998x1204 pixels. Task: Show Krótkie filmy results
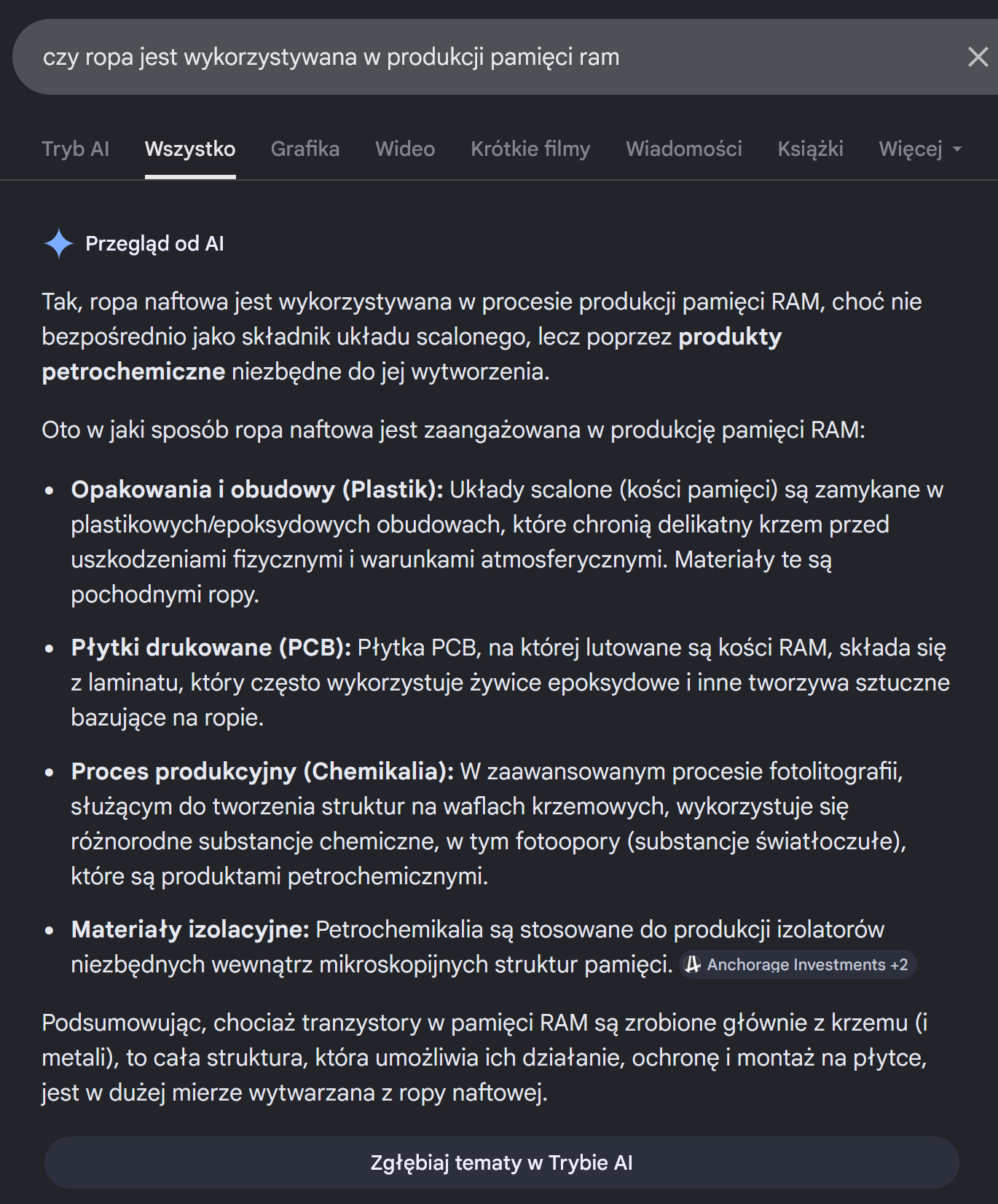click(530, 149)
